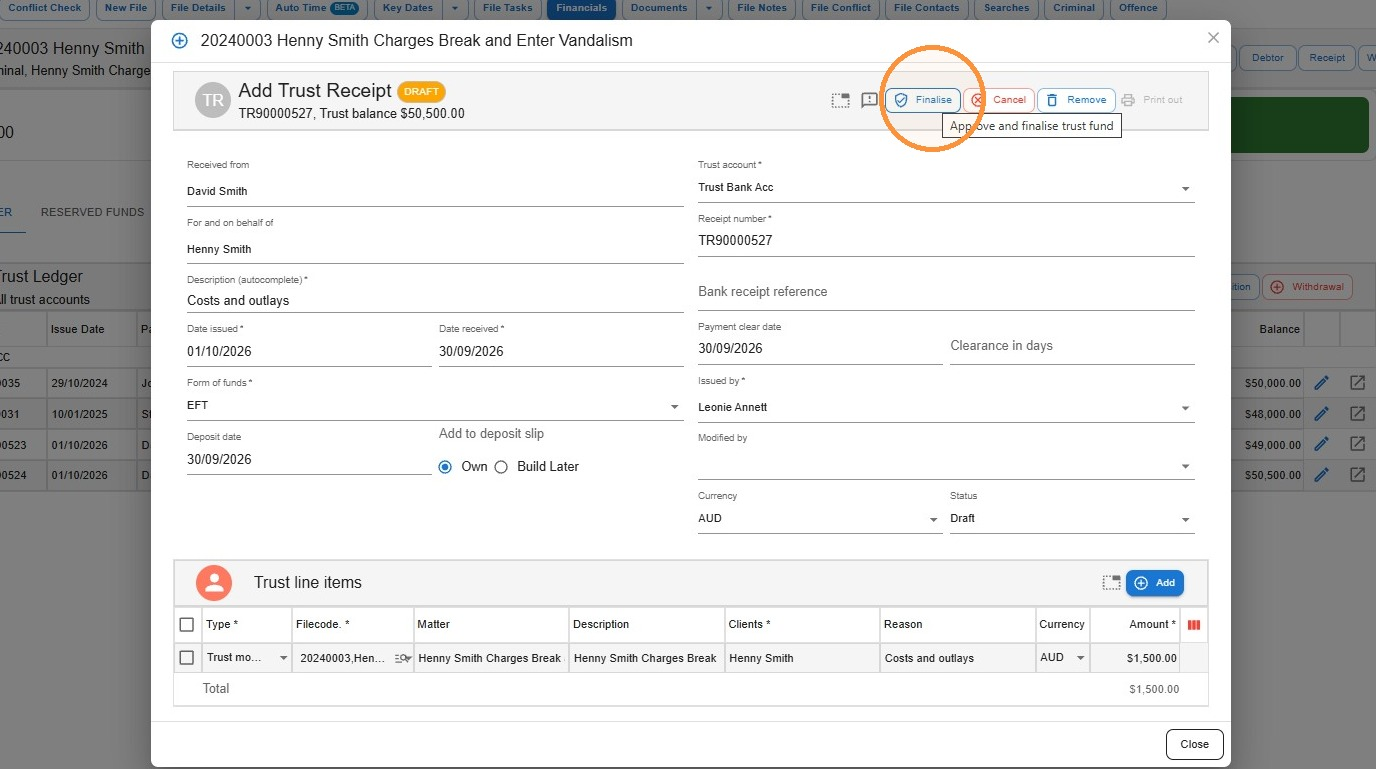Viewport: 1376px width, 769px height.
Task: Click layout icon in Trust line items header
Action: (1111, 583)
